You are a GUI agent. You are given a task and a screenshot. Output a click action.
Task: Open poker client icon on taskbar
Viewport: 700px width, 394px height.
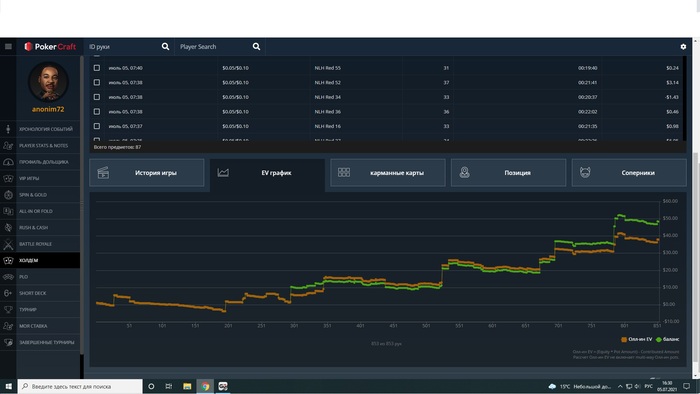click(223, 386)
